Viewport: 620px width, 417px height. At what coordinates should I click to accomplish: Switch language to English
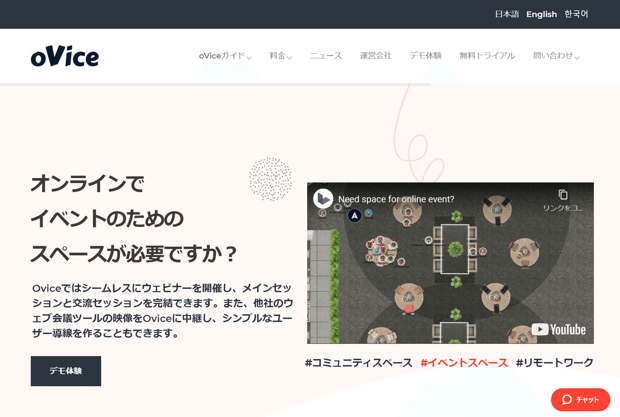tap(541, 14)
